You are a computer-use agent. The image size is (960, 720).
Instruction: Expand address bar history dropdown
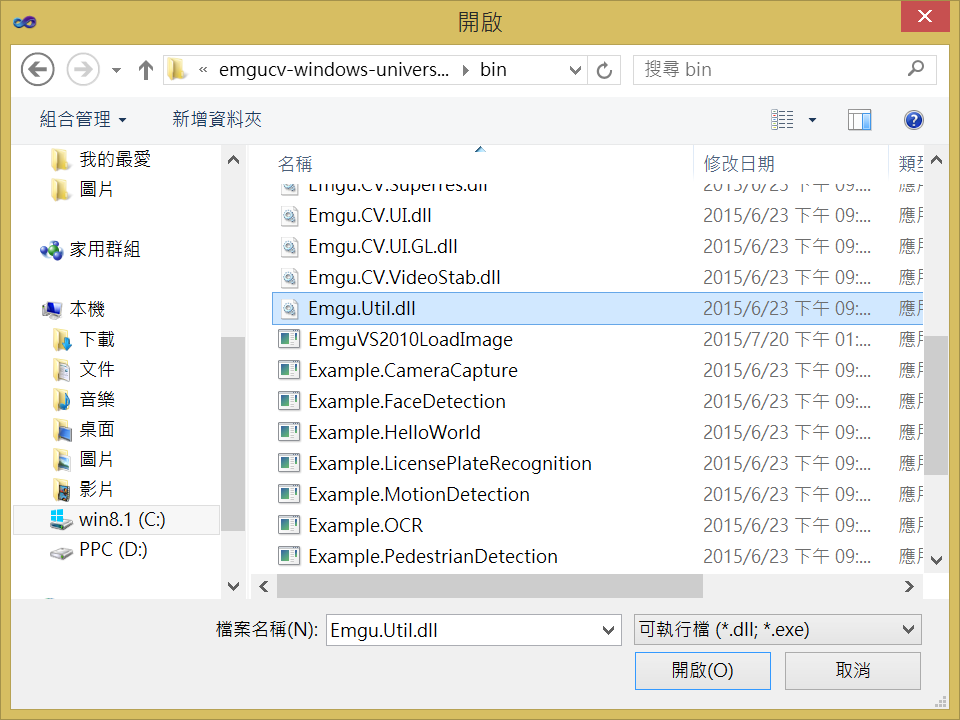pyautogui.click(x=575, y=70)
